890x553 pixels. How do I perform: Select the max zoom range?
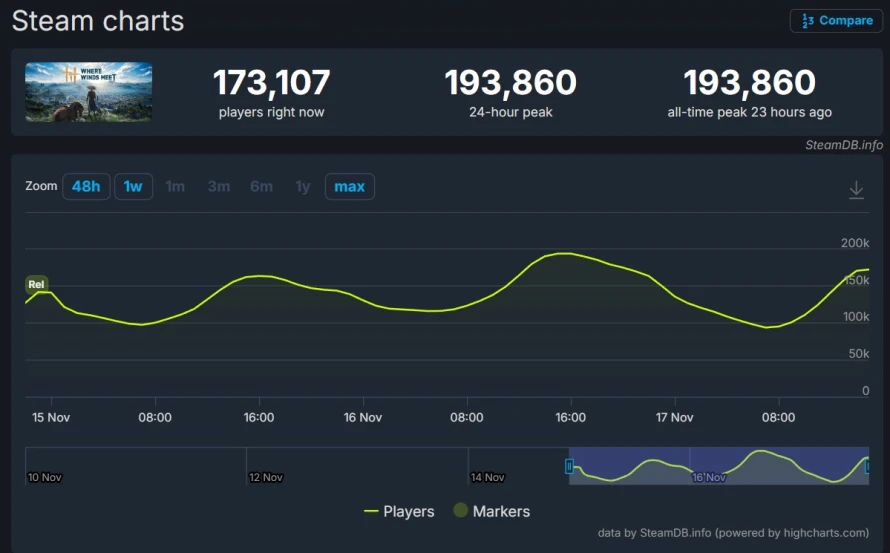(350, 187)
